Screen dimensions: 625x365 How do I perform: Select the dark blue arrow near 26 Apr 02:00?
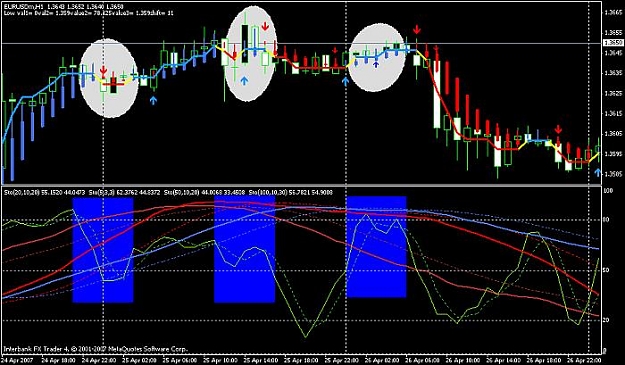pos(375,64)
